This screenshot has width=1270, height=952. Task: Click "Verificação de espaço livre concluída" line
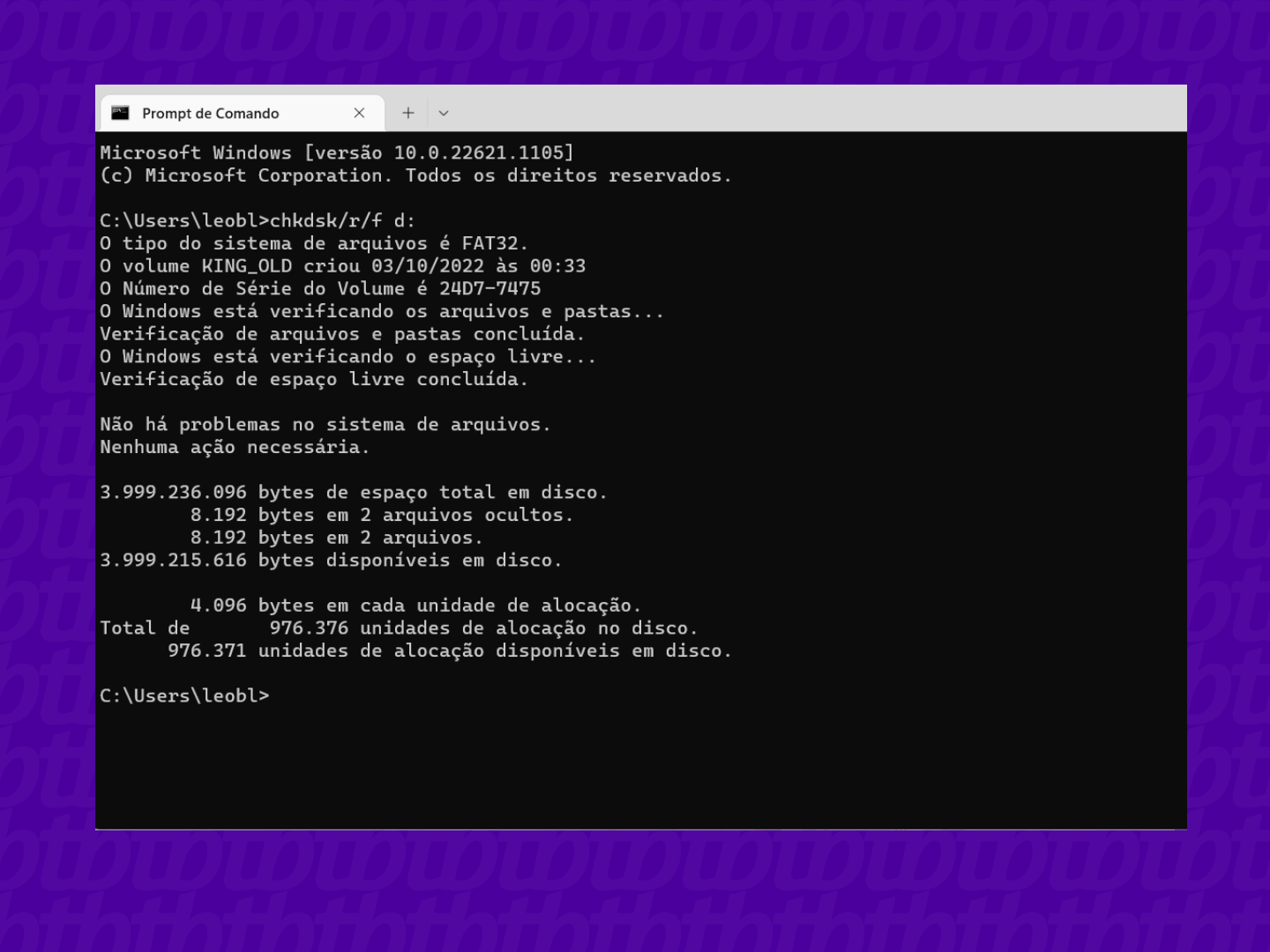click(314, 379)
